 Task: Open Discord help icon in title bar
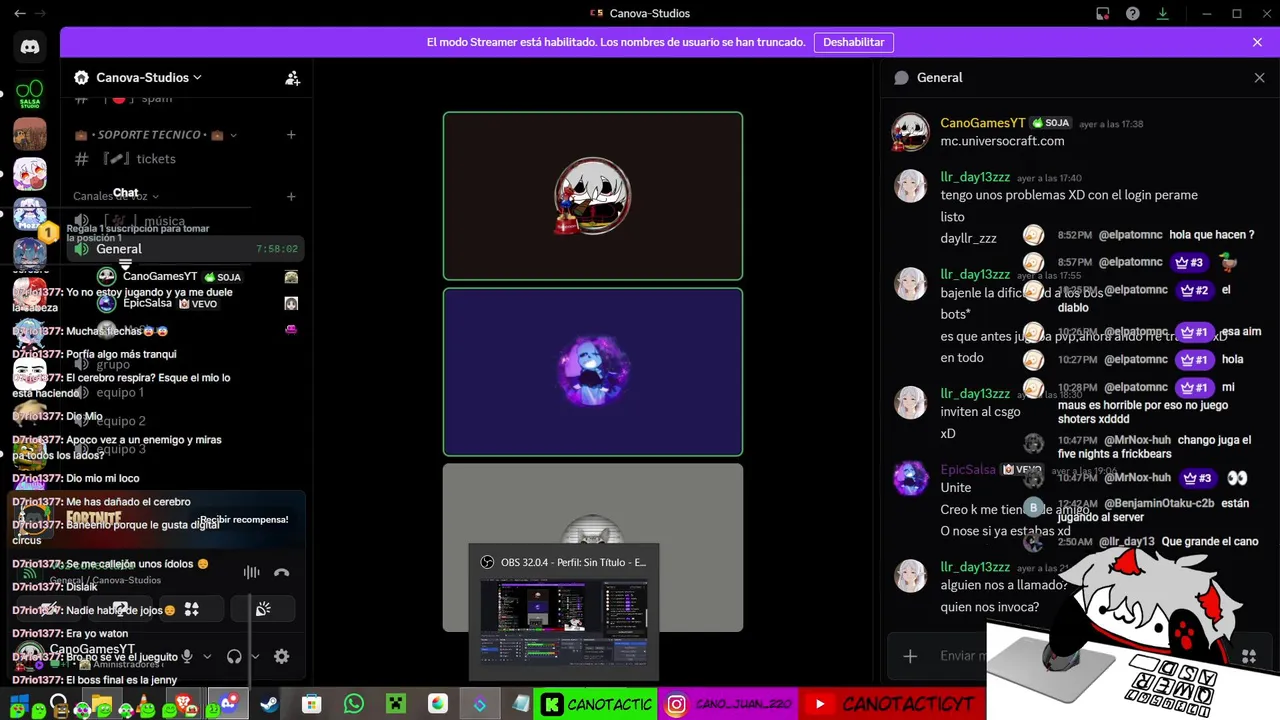point(1133,14)
